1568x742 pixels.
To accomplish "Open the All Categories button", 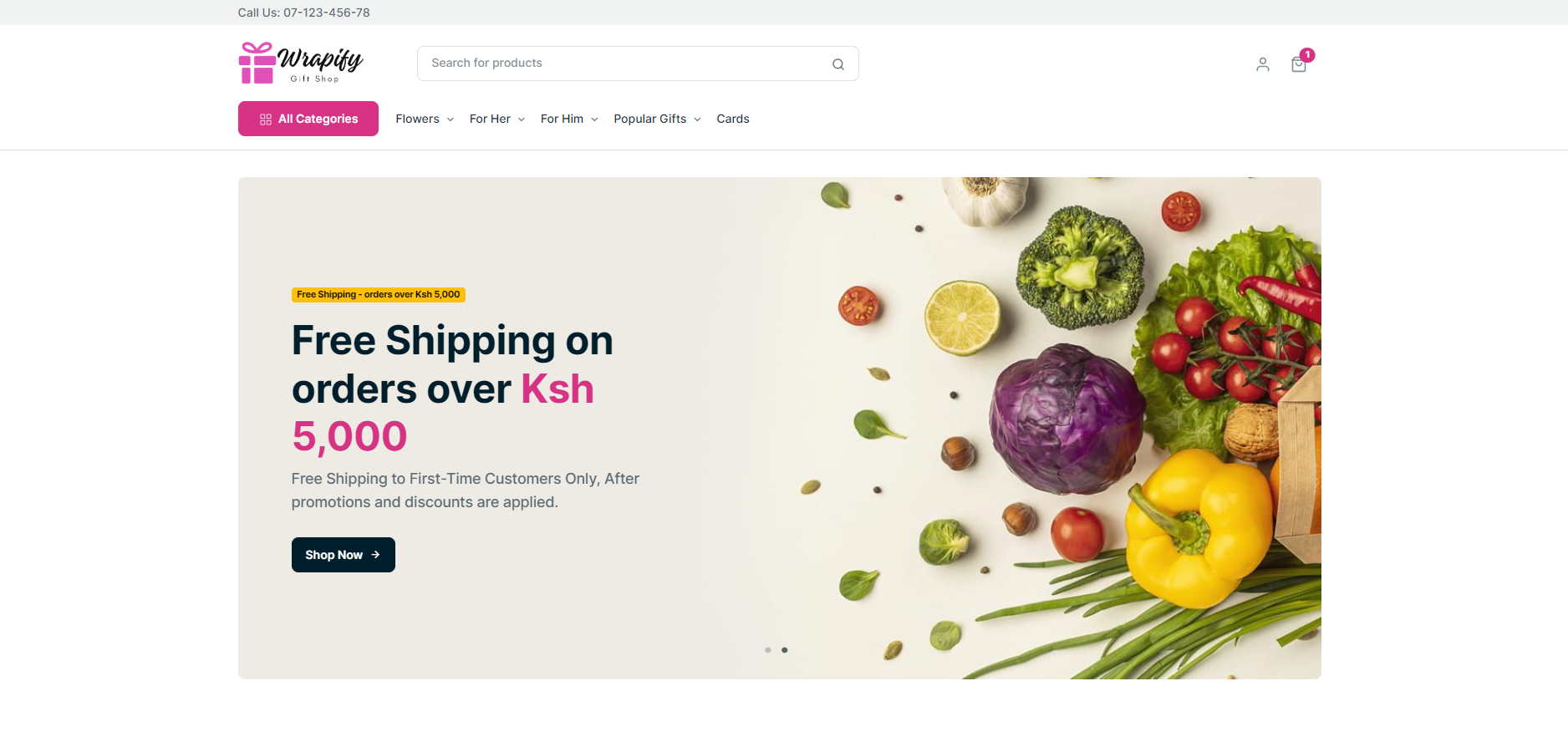I will coord(308,119).
